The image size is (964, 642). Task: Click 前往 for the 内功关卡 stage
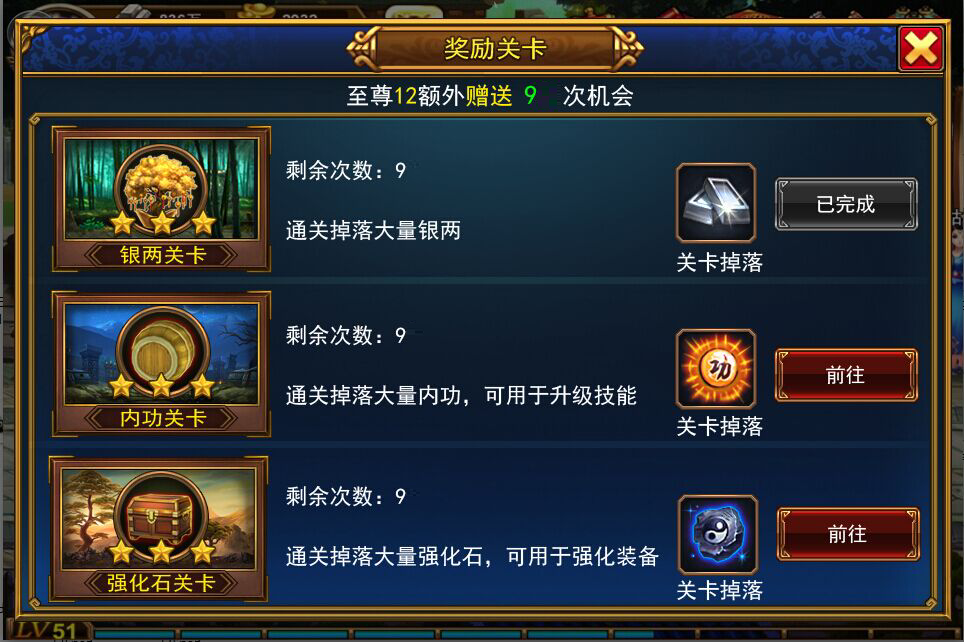pos(846,375)
